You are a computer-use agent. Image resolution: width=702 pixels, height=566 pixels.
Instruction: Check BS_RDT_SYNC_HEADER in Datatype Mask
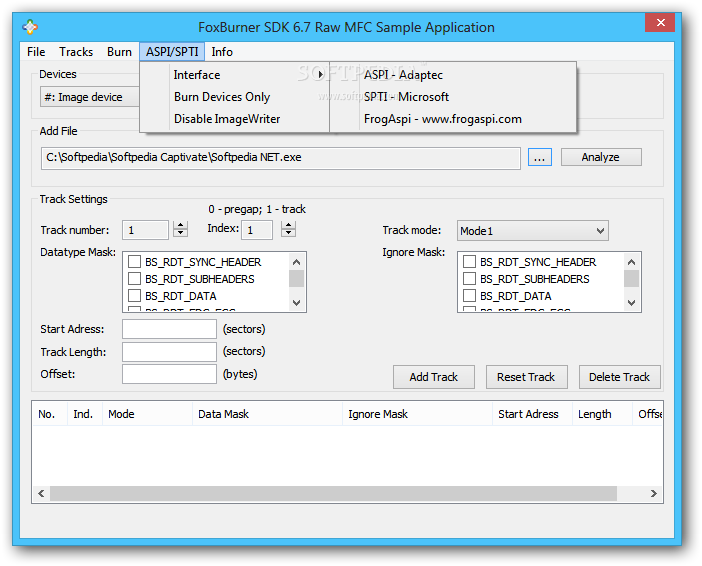point(135,262)
